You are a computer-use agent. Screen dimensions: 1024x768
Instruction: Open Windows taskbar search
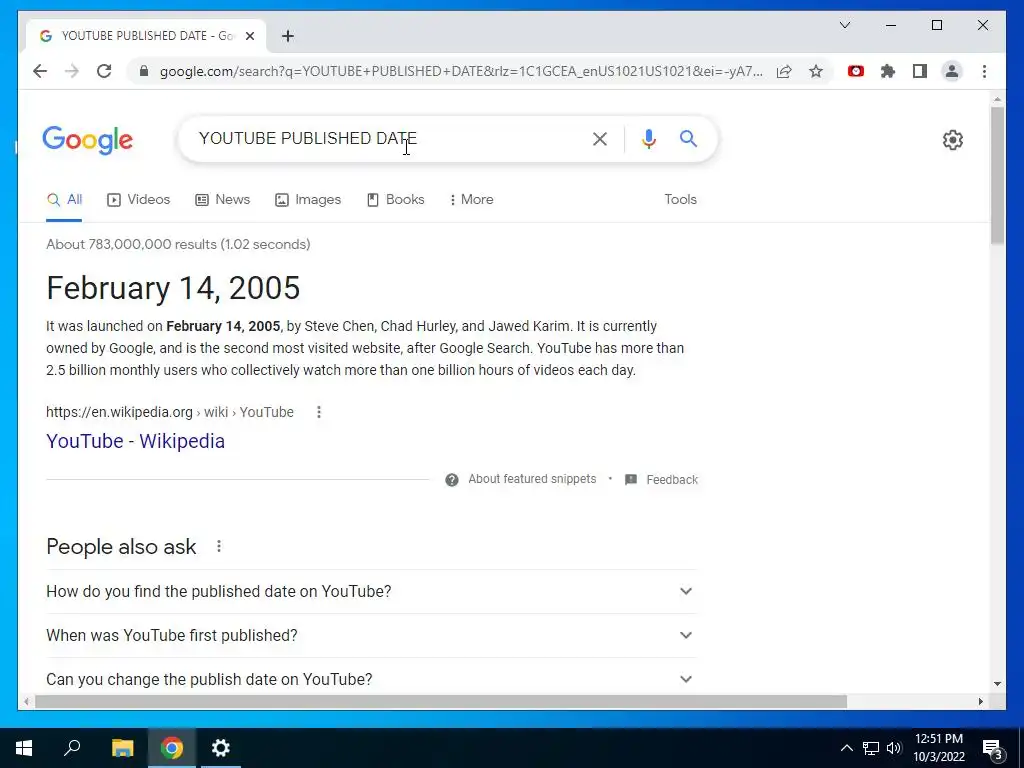tap(72, 748)
